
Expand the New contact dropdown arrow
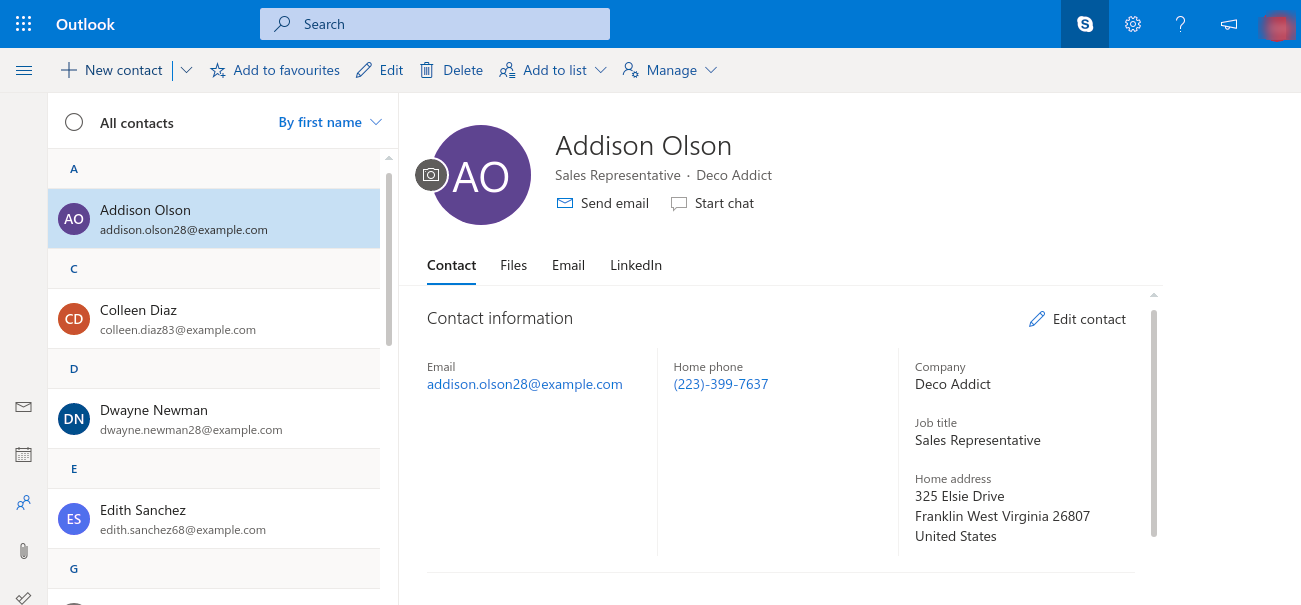186,70
